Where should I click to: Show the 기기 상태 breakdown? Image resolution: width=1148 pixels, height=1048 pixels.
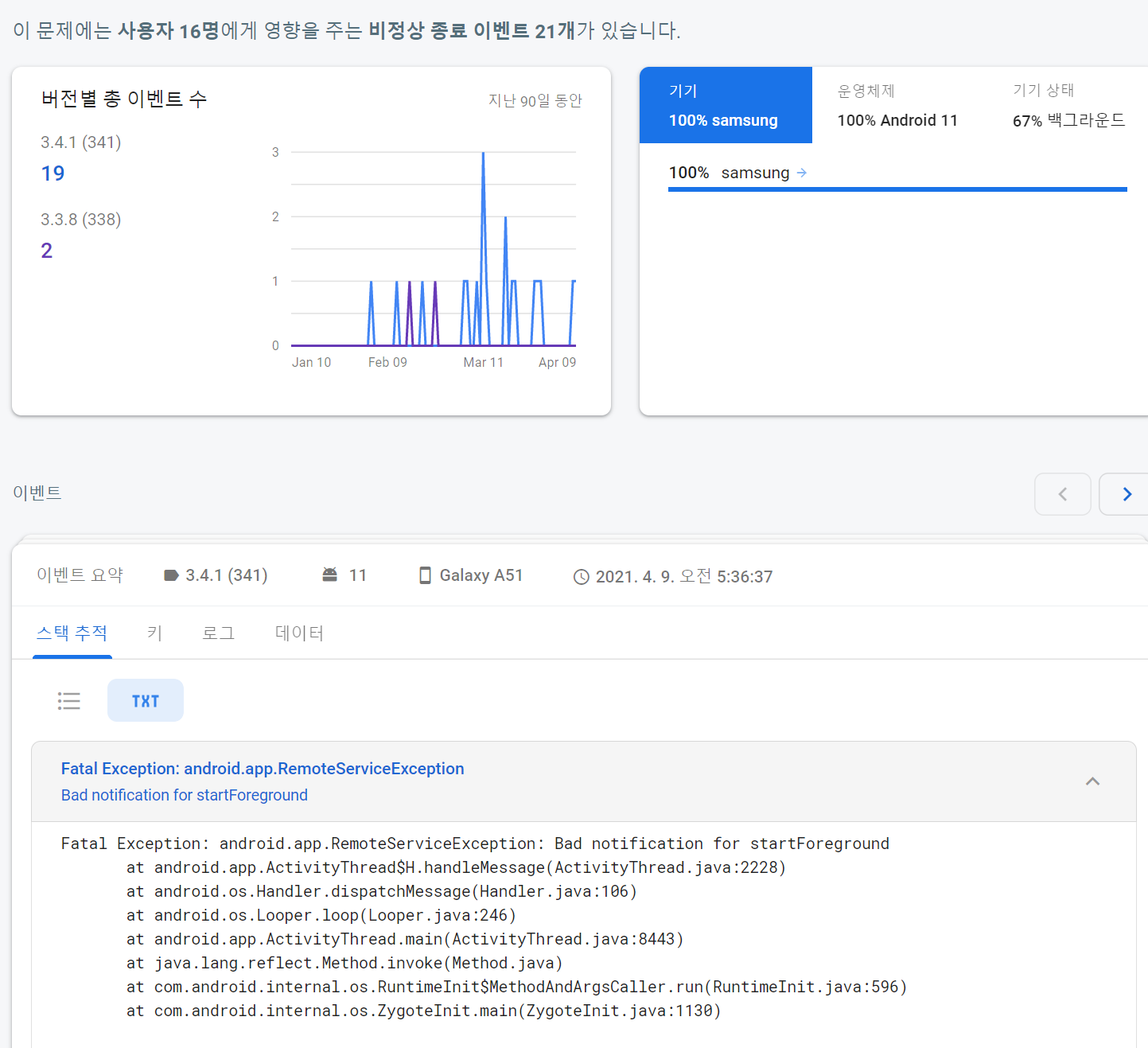point(1068,105)
